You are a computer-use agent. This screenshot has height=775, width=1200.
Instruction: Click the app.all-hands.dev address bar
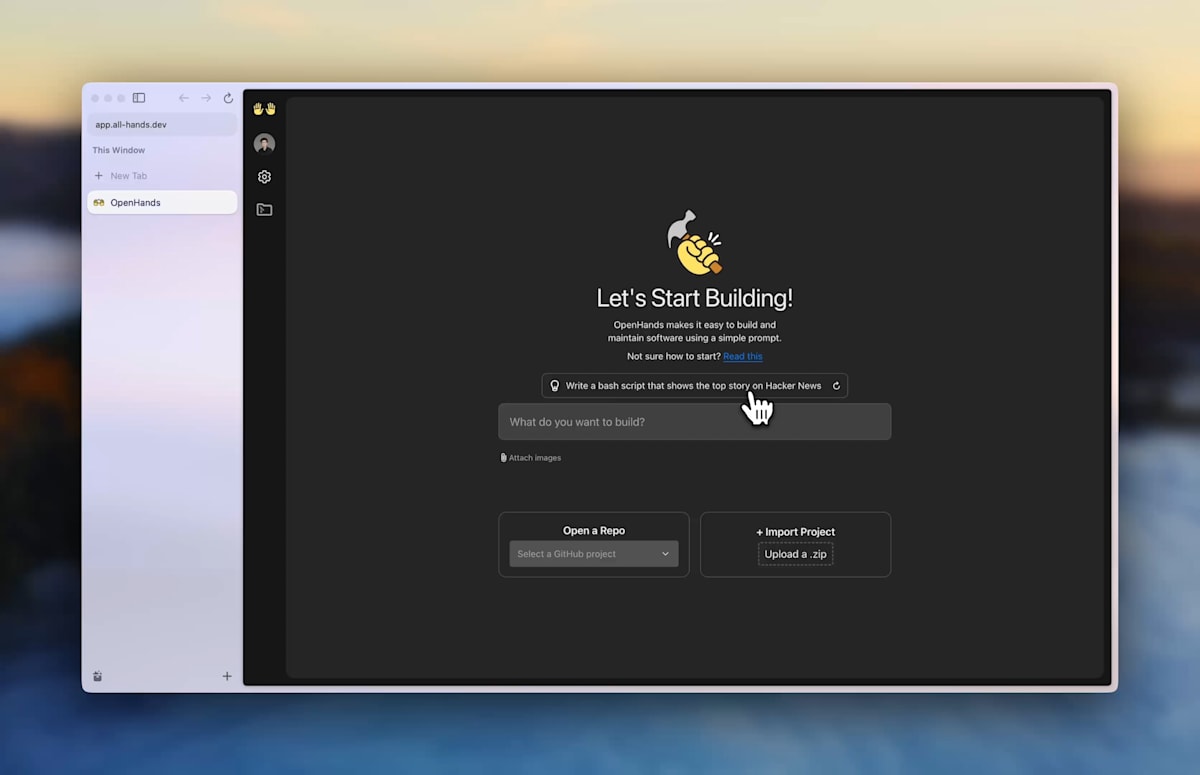[x=162, y=125]
